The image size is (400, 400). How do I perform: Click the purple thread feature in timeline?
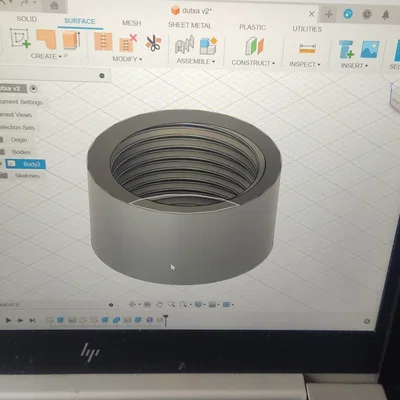click(x=149, y=320)
